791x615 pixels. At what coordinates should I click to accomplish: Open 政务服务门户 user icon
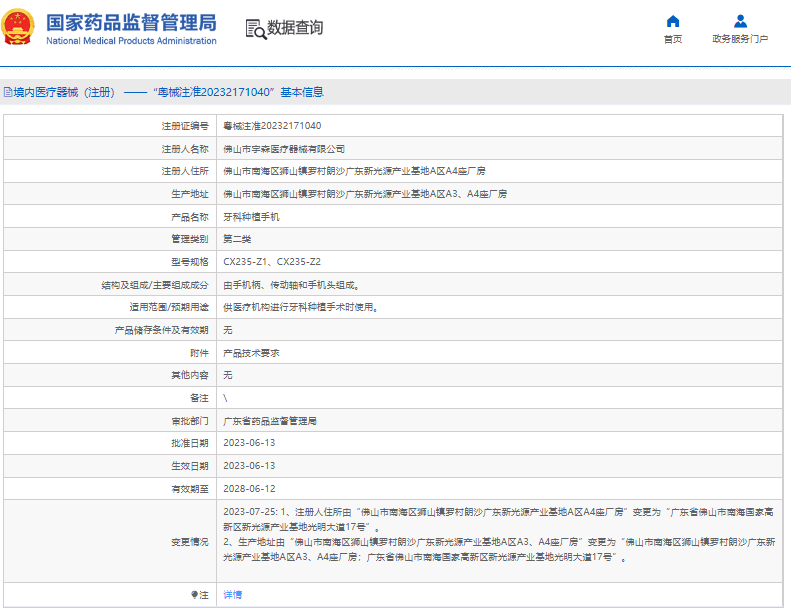(740, 21)
